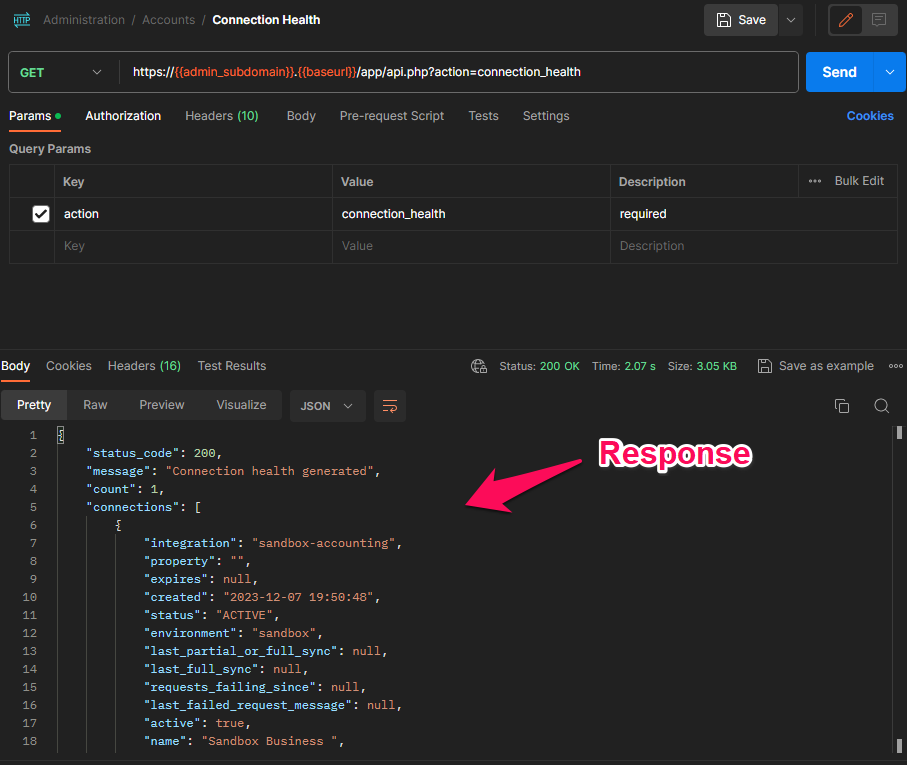Screen dimensions: 907x765
Task: Click the network globe icon
Action: click(479, 366)
